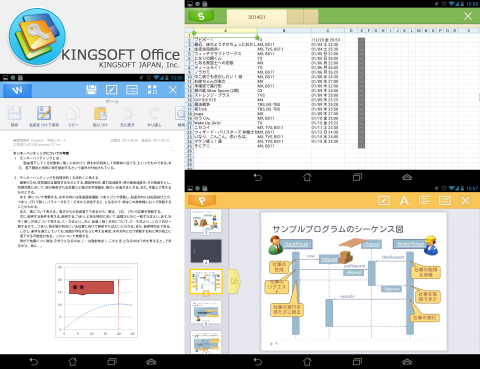Tap recent apps button below the spreadsheet
480x369 pixels.
coord(357,177)
